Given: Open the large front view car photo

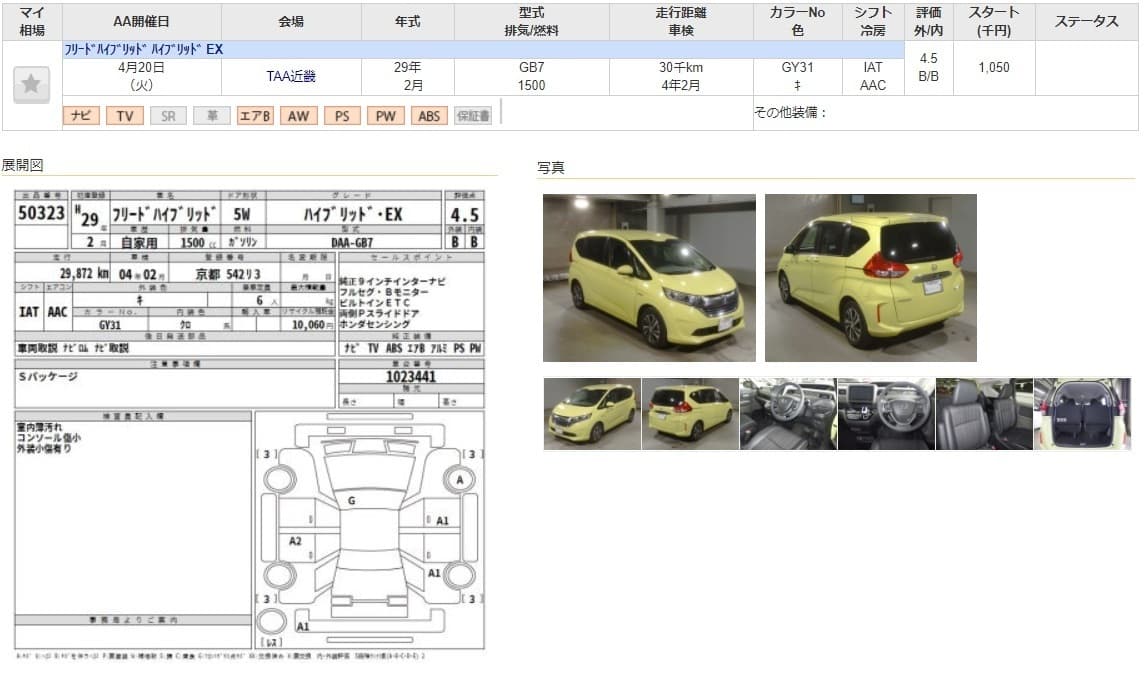Looking at the screenshot, I should [x=649, y=277].
